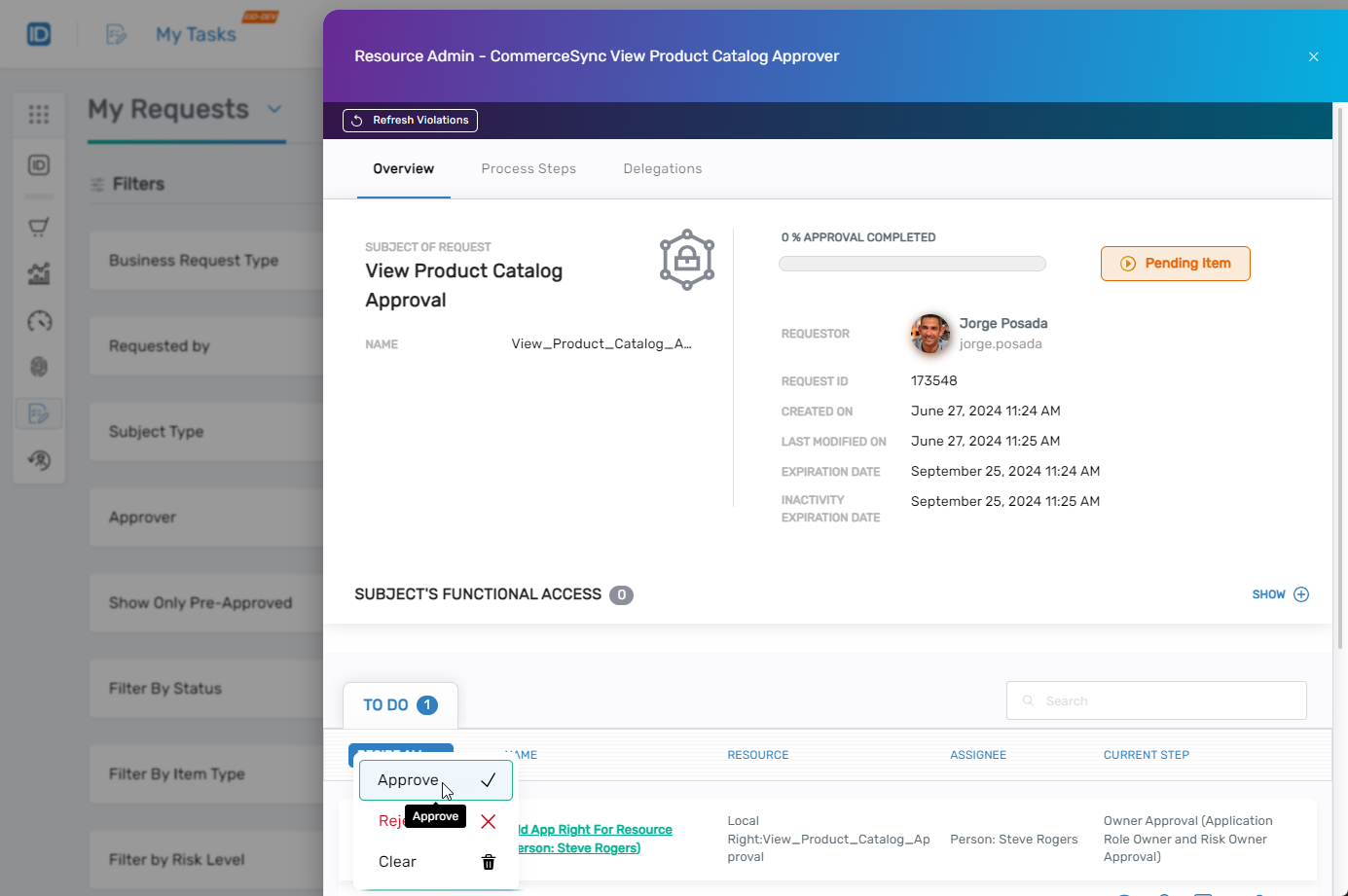1348x896 pixels.
Task: Select the fingerprint icon in the sidebar
Action: 39,367
